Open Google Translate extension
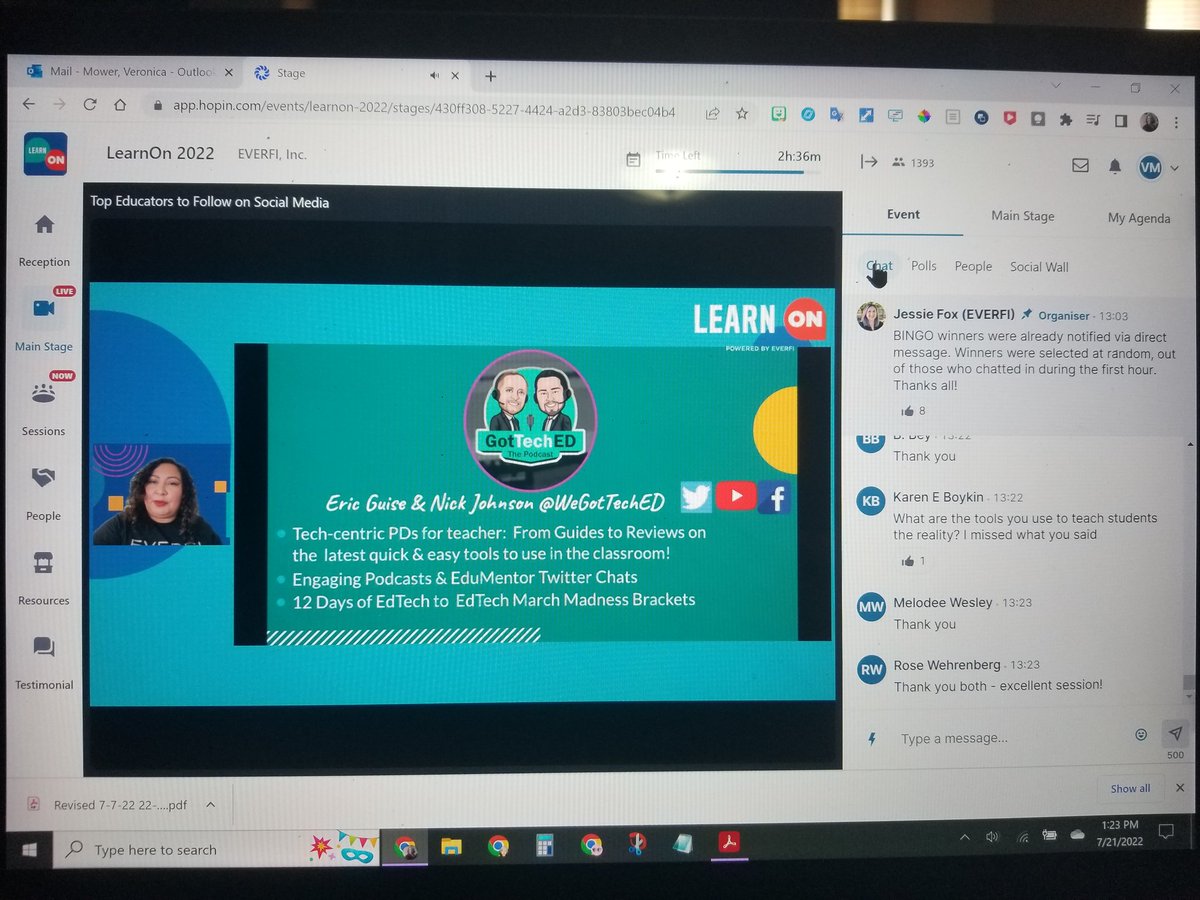The image size is (1200, 900). pos(838,115)
